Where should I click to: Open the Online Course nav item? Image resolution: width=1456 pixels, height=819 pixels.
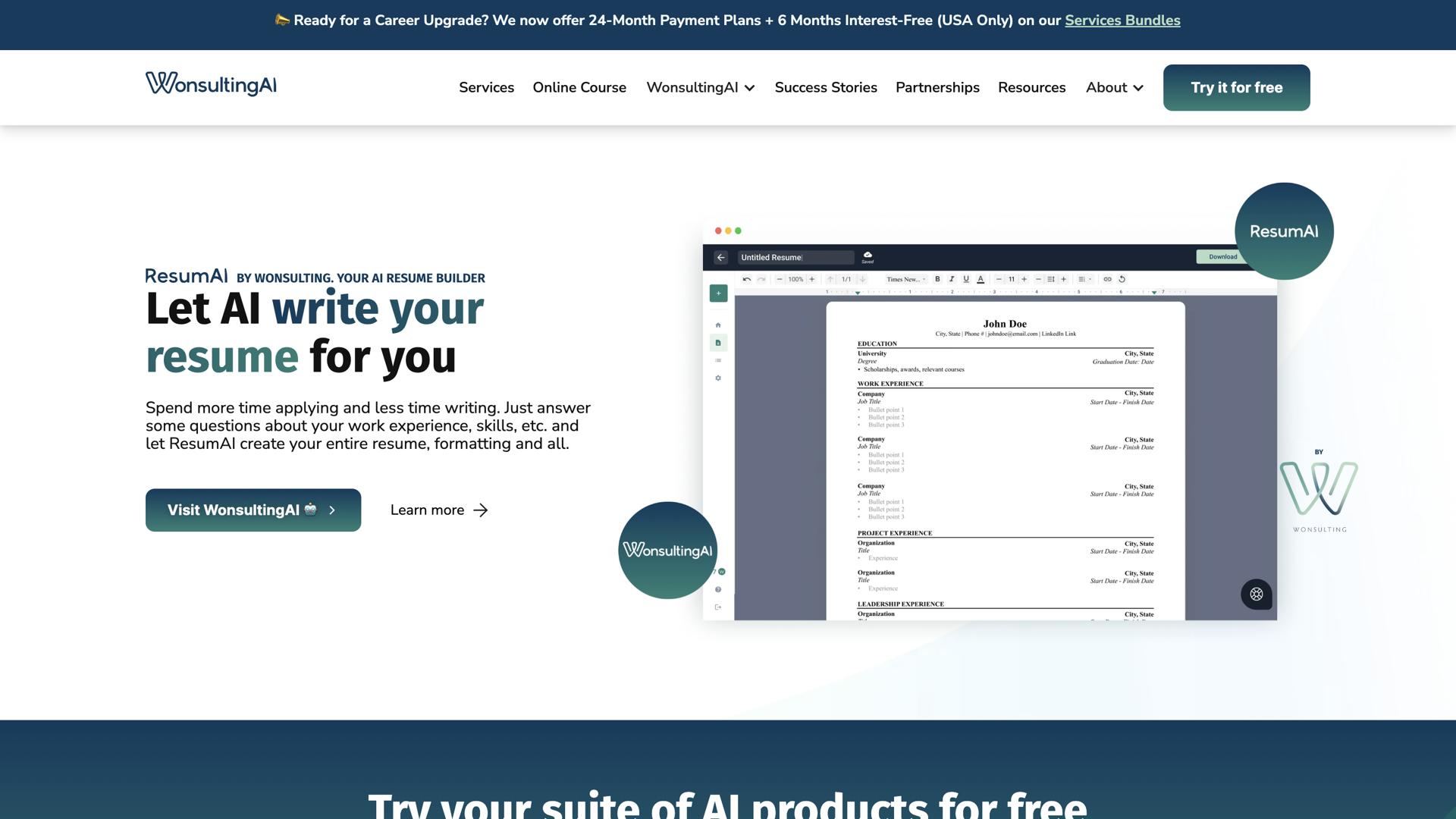click(x=579, y=88)
